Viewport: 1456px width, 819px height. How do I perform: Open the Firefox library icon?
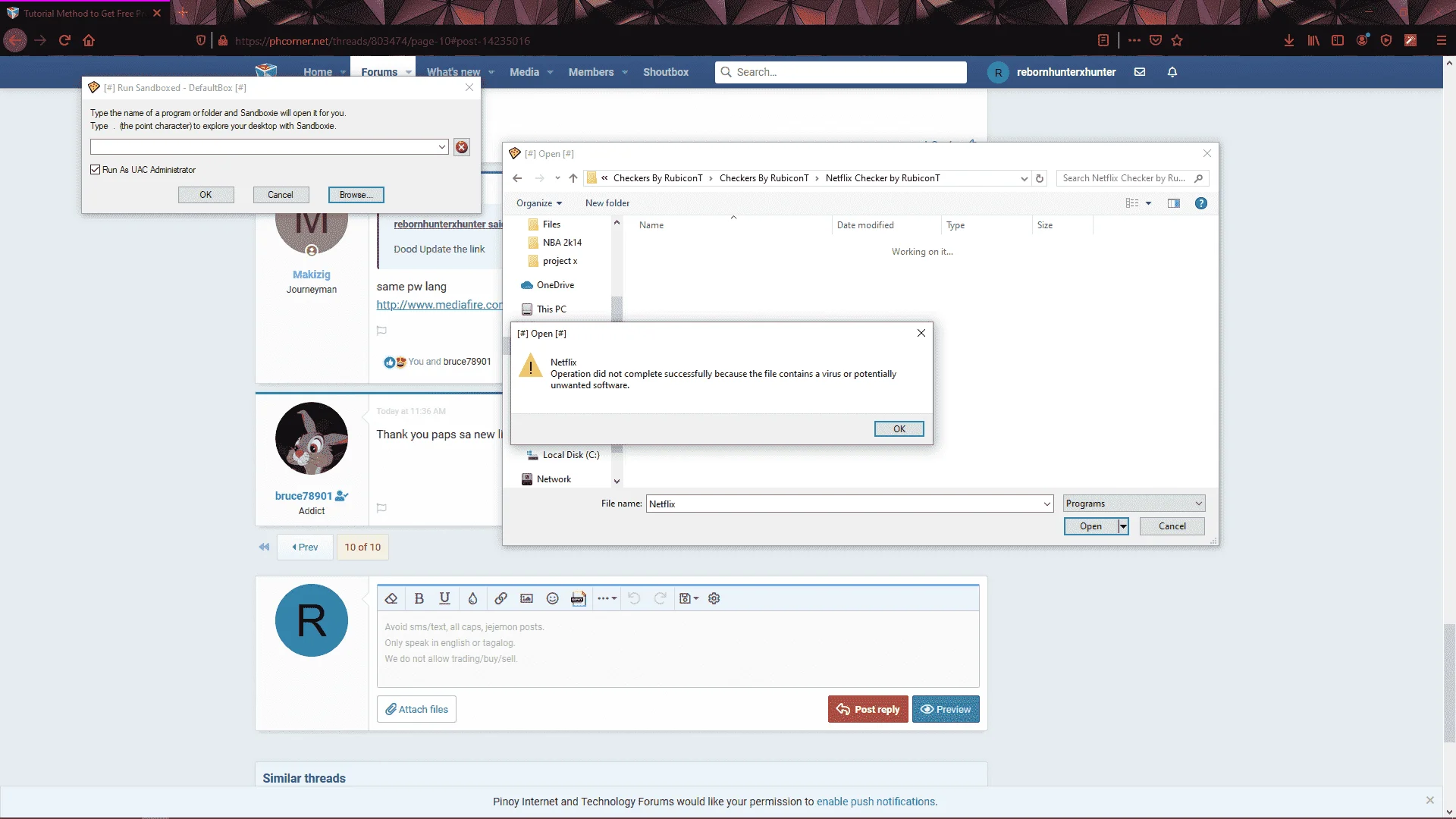coord(1313,40)
